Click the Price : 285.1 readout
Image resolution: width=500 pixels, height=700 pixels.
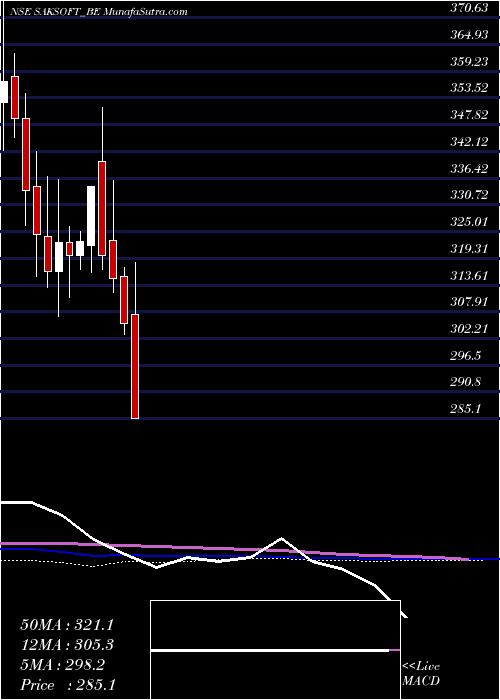tap(68, 685)
